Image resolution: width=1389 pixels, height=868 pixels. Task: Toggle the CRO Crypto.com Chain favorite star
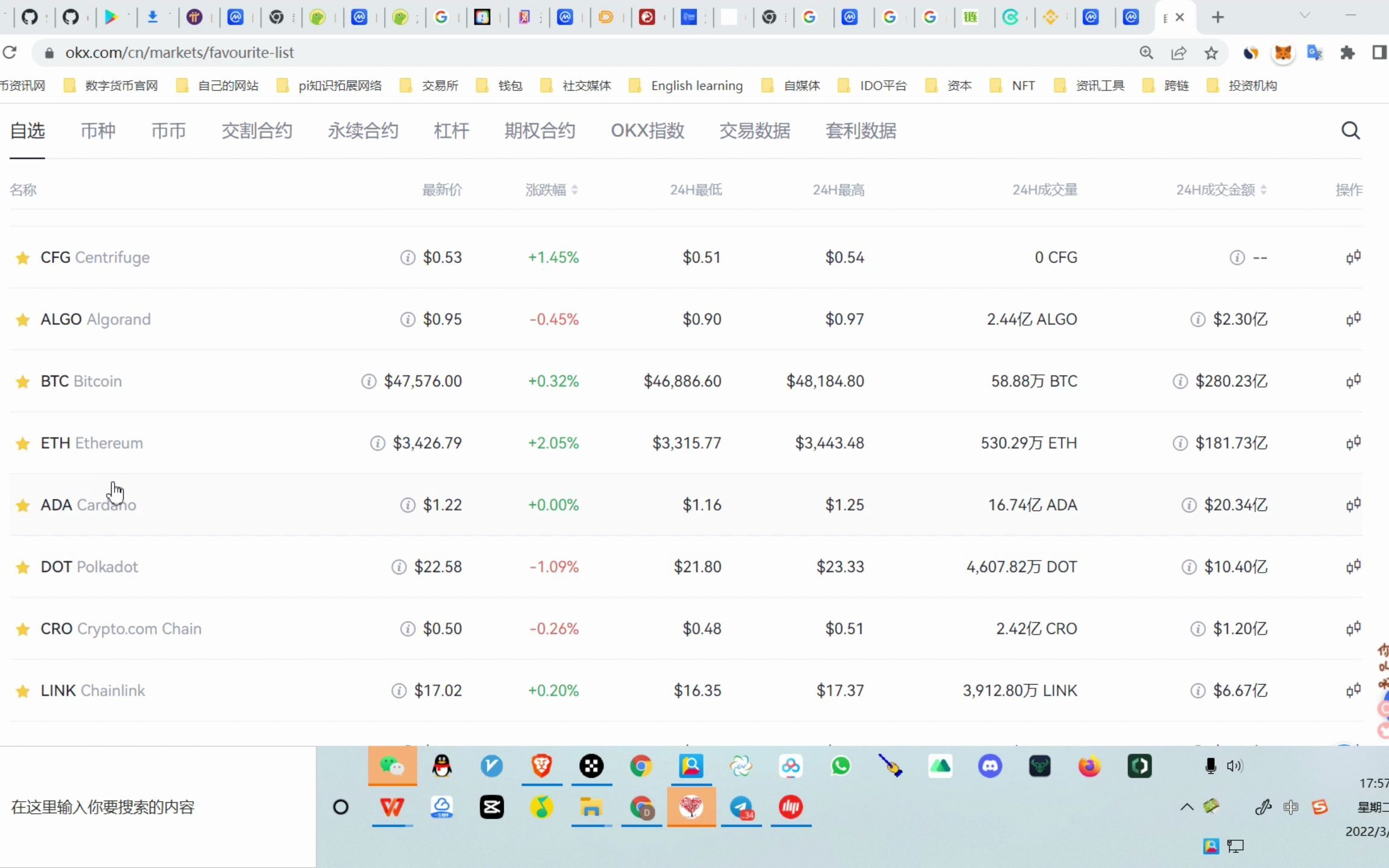pos(23,629)
